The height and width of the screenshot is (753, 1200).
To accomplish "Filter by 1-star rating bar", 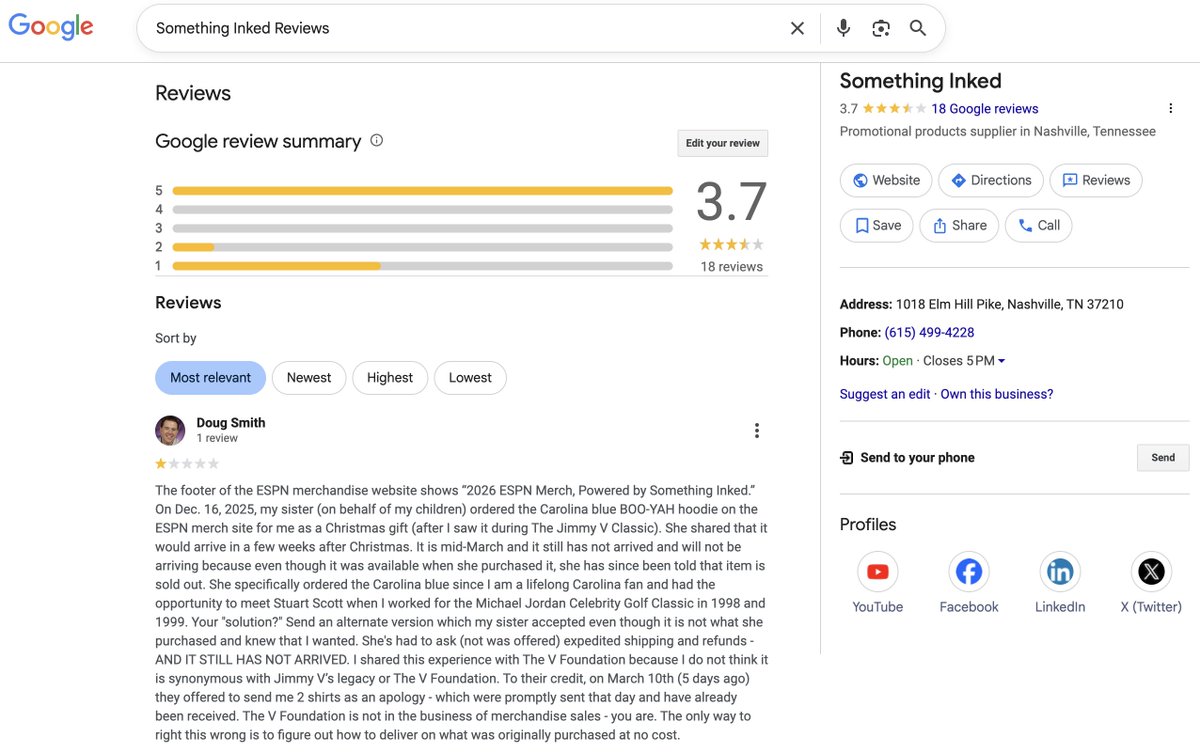I will click(422, 266).
